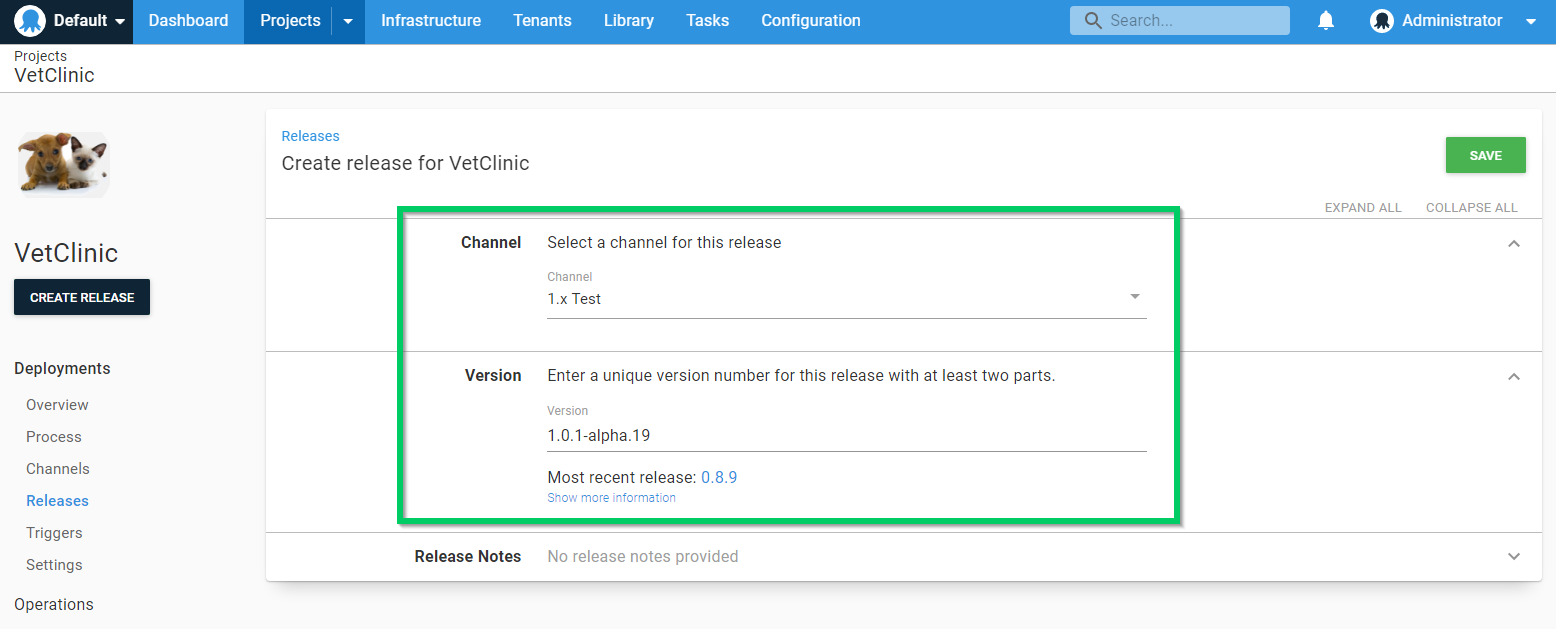1556x629 pixels.
Task: Click the Octopus logo in top-left corner
Action: (30, 21)
